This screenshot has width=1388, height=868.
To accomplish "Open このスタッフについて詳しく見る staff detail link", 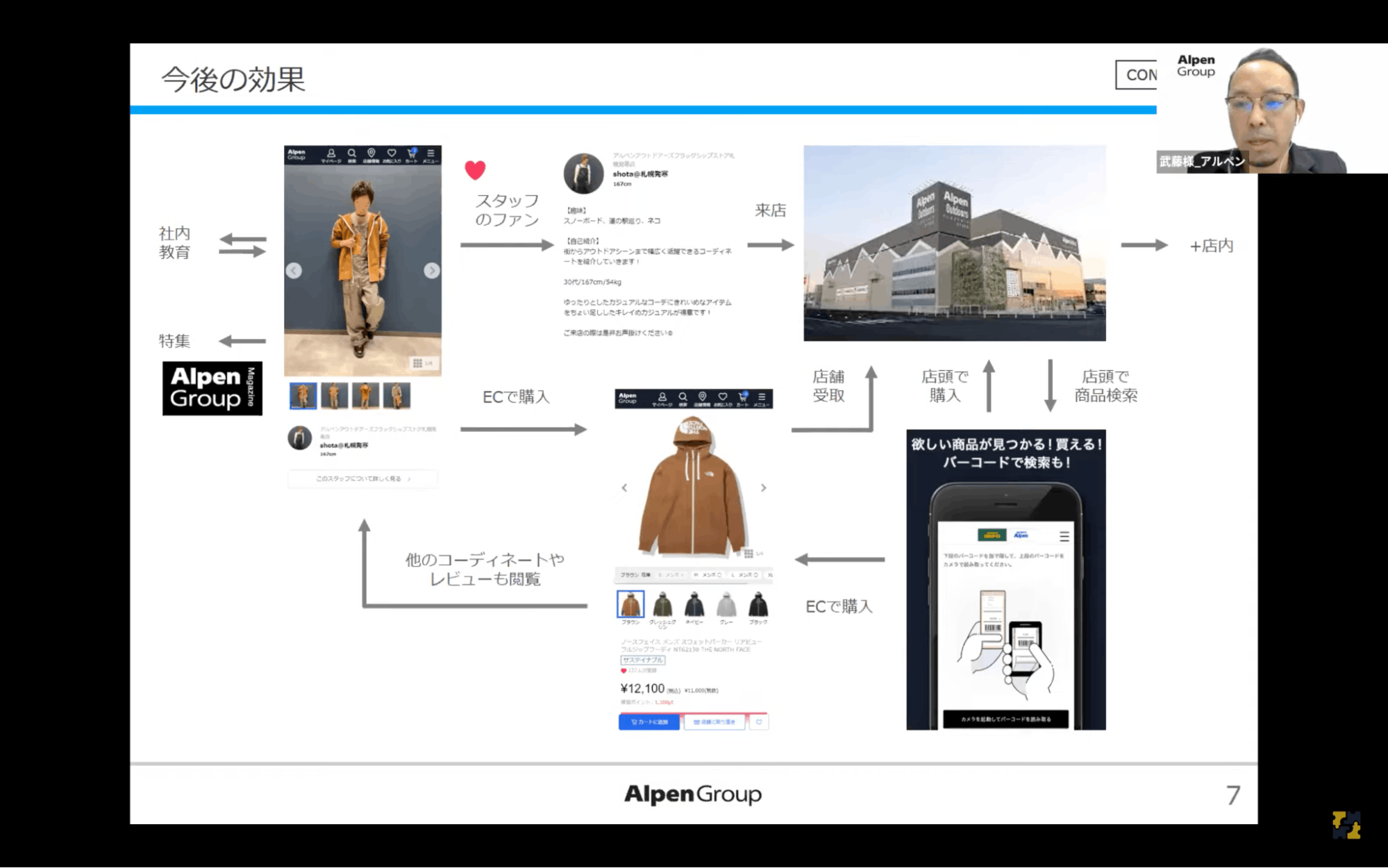I will [x=363, y=479].
